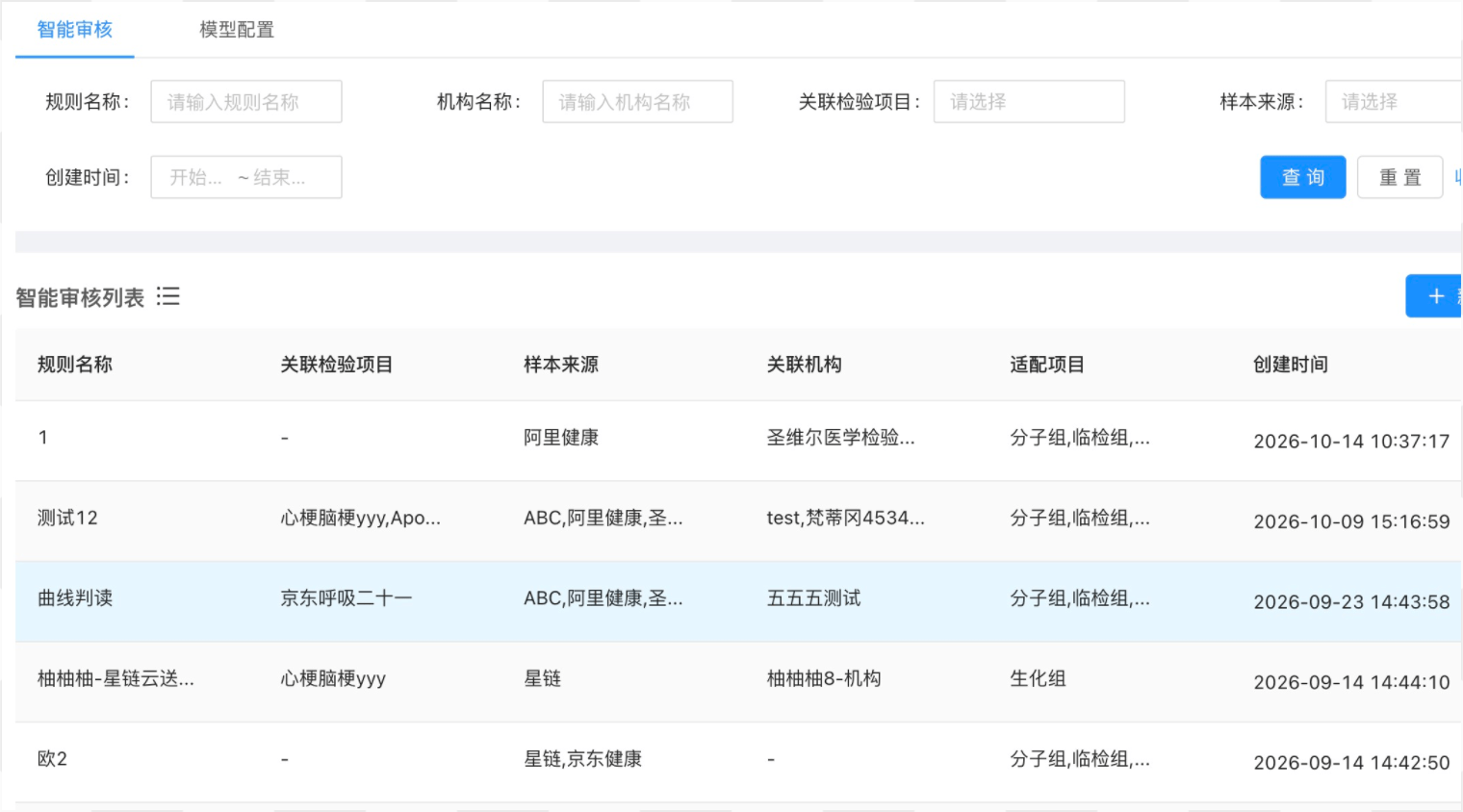Image resolution: width=1463 pixels, height=812 pixels.
Task: Click 阿里健康 sample source cell
Action: point(561,438)
